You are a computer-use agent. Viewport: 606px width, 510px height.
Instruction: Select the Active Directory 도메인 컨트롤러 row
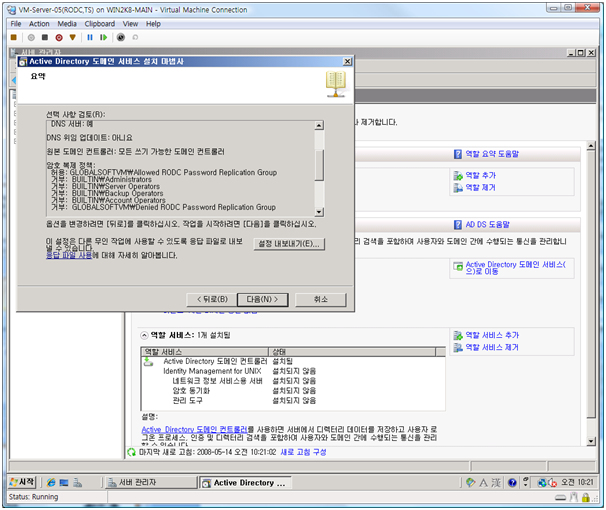click(x=293, y=361)
